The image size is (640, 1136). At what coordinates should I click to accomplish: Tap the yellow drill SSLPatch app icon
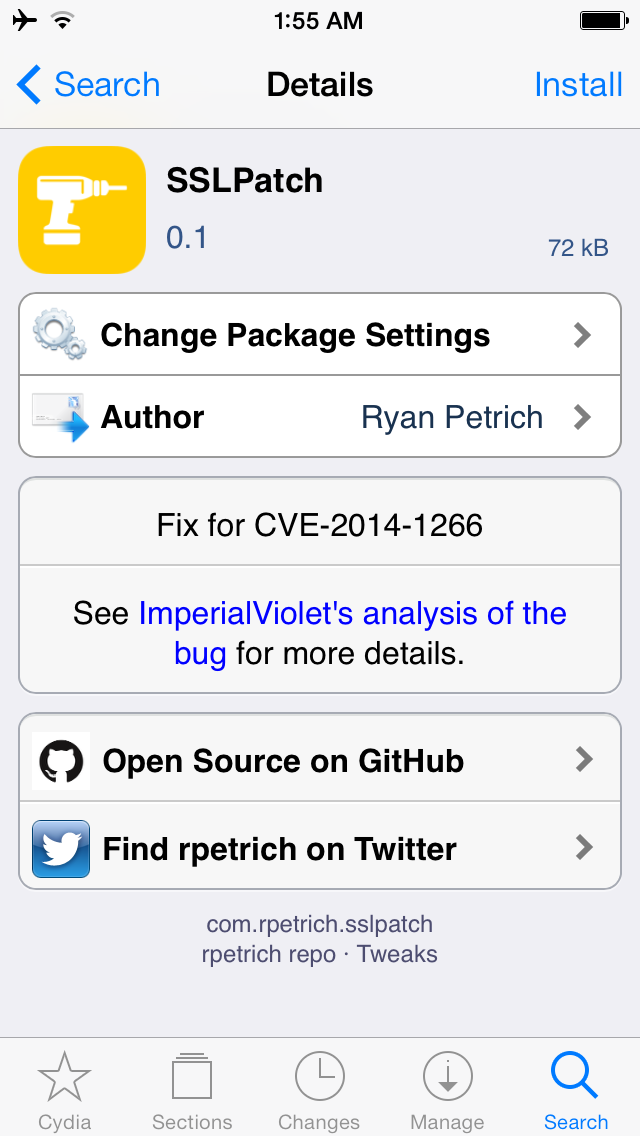click(x=82, y=210)
